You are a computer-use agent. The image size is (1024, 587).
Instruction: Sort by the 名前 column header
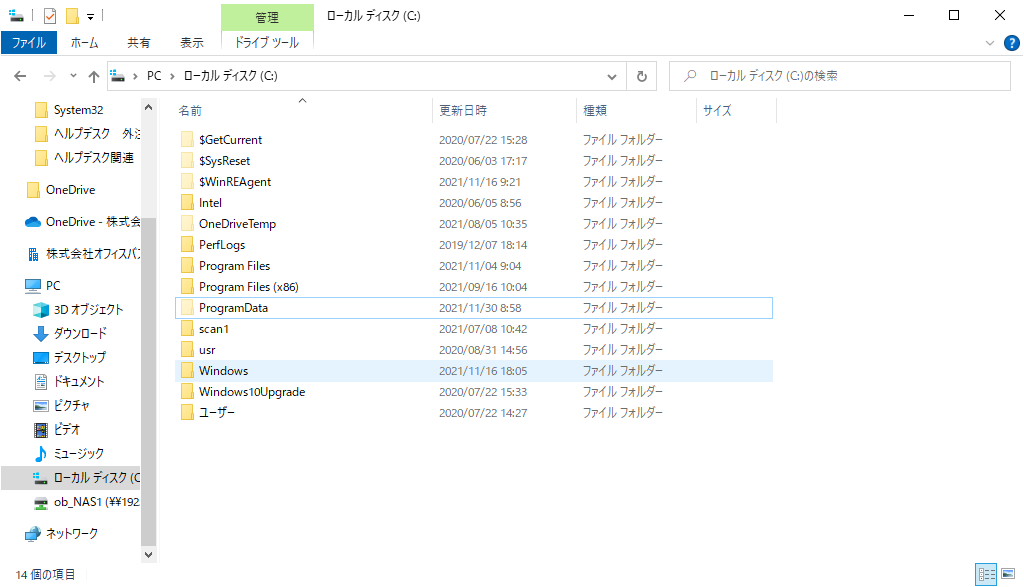click(190, 110)
